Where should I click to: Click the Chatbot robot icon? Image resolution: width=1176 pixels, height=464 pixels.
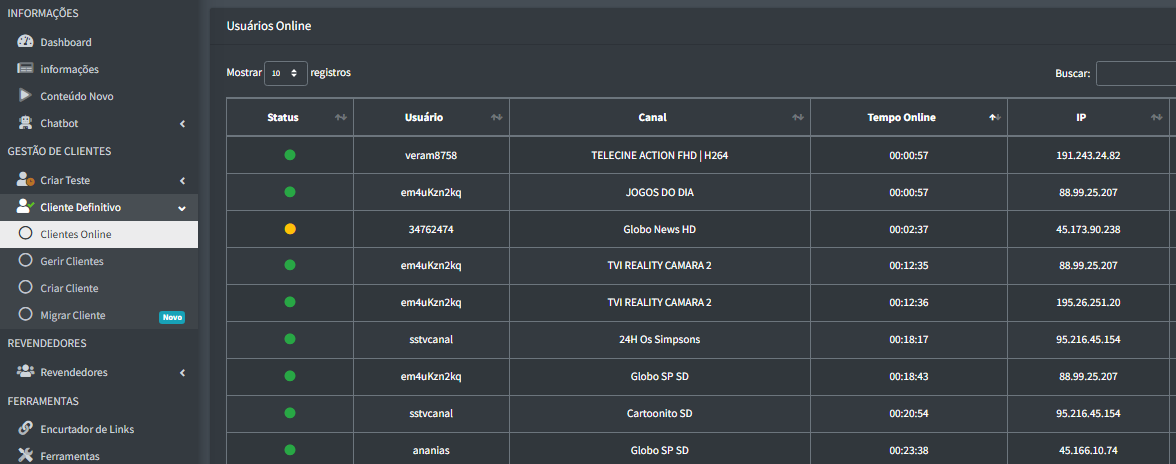pos(26,123)
